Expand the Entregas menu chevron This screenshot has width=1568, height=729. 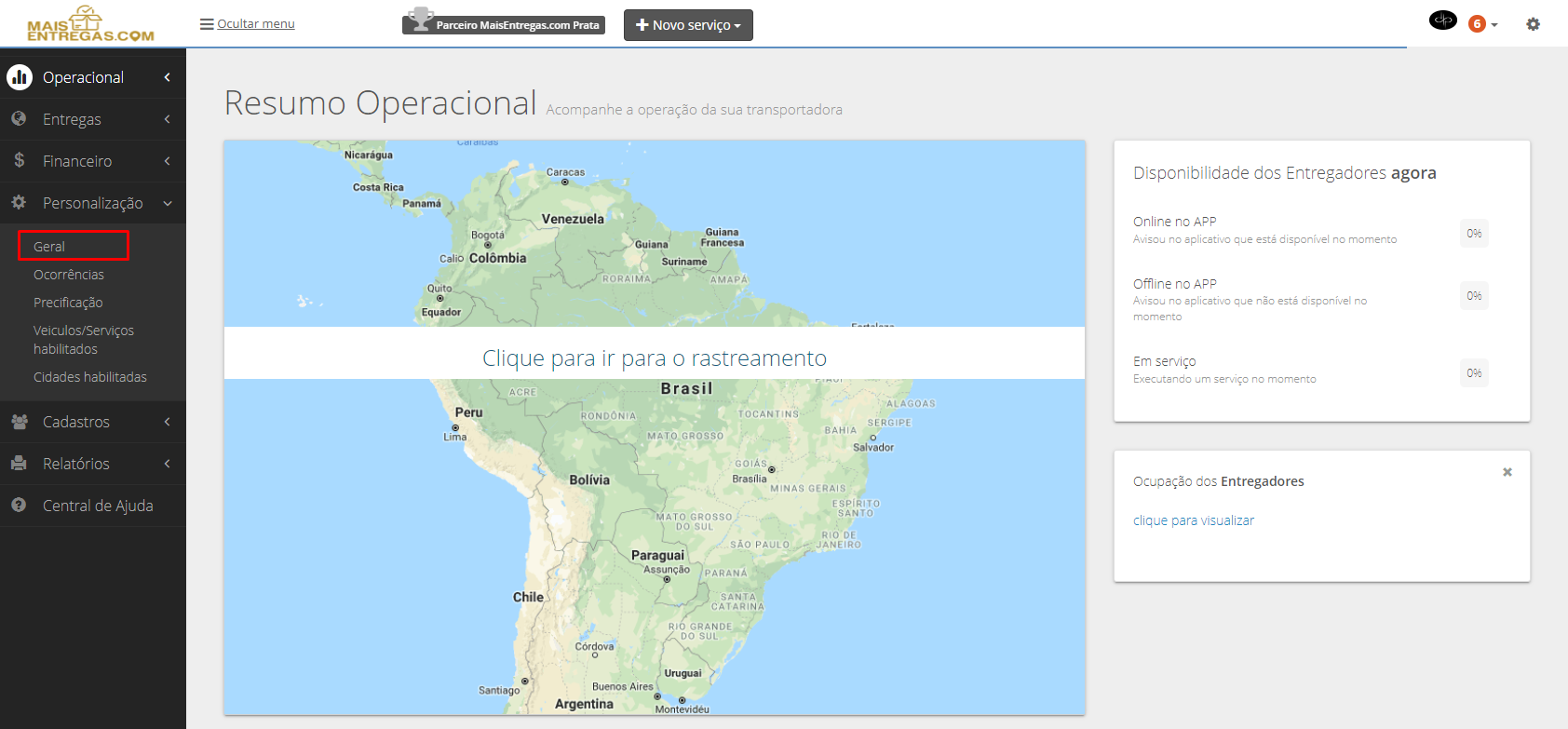point(168,119)
